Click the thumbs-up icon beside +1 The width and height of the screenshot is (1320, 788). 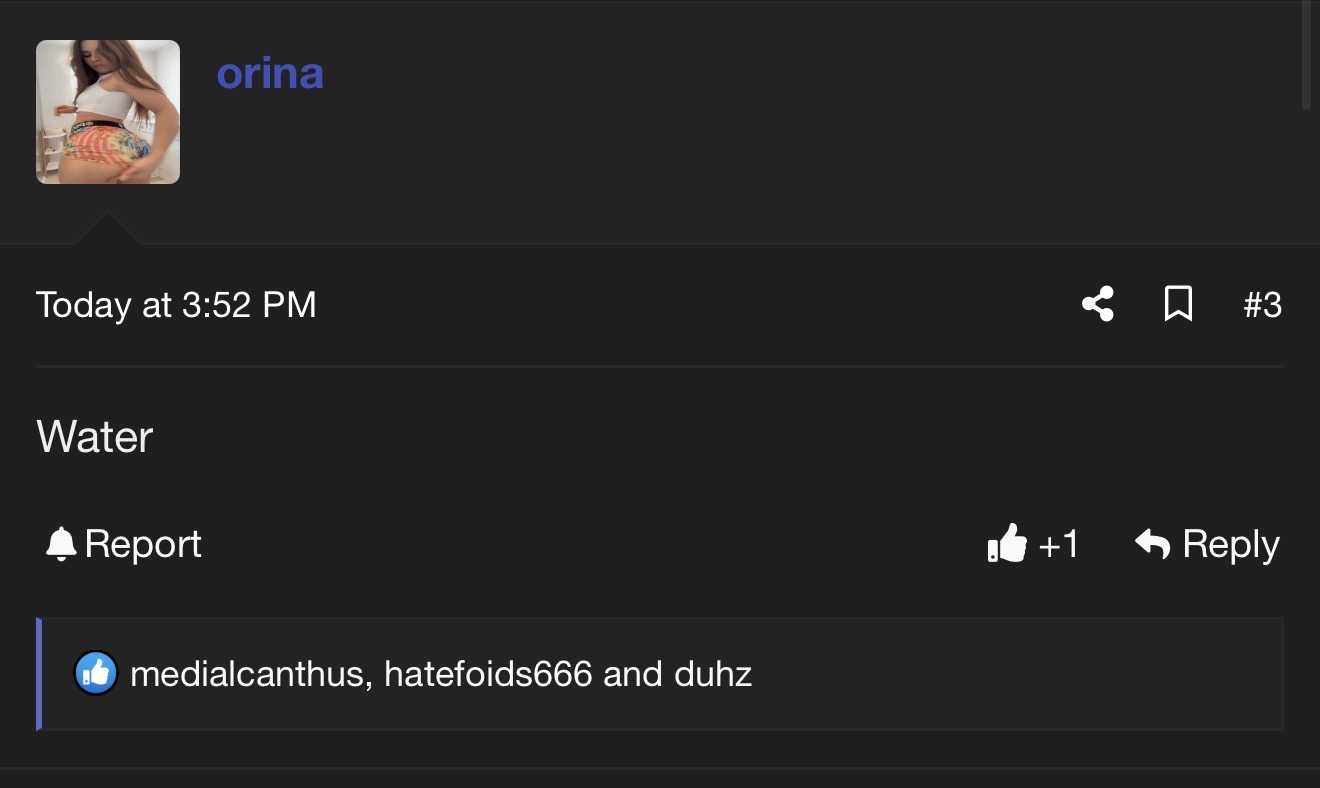coord(1007,544)
